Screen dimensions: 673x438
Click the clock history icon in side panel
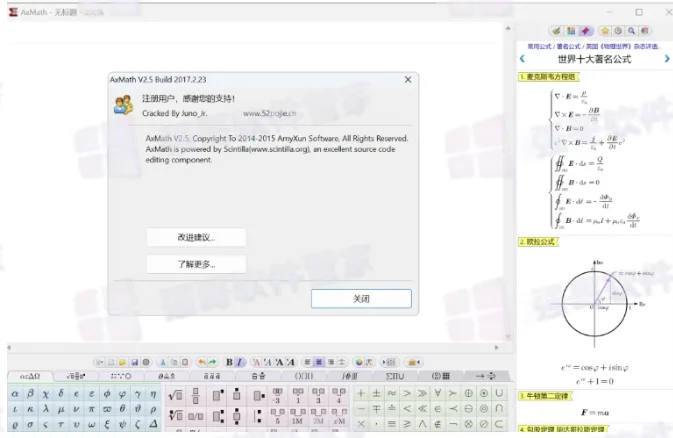pos(618,31)
